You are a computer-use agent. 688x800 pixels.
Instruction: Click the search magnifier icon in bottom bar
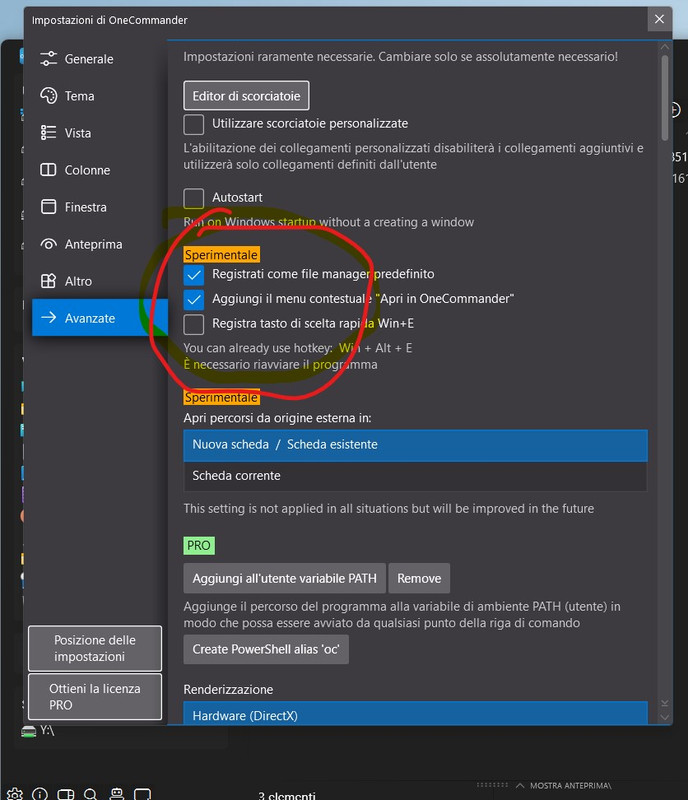point(90,794)
